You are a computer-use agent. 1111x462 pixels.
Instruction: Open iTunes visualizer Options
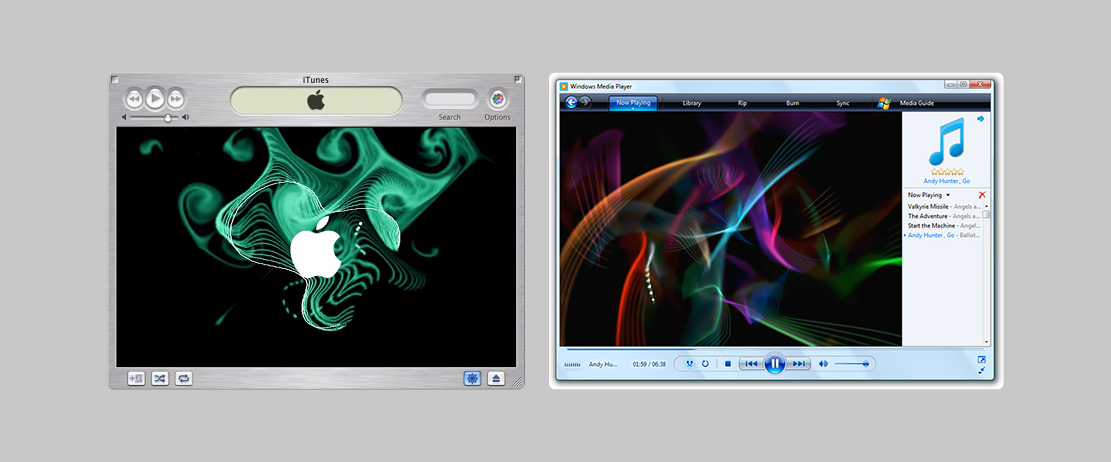coord(498,98)
